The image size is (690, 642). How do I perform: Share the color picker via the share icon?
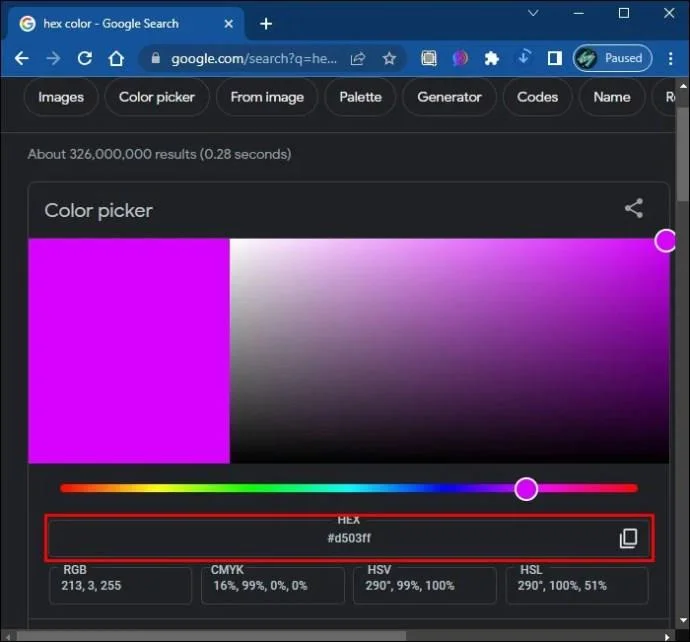coord(633,208)
